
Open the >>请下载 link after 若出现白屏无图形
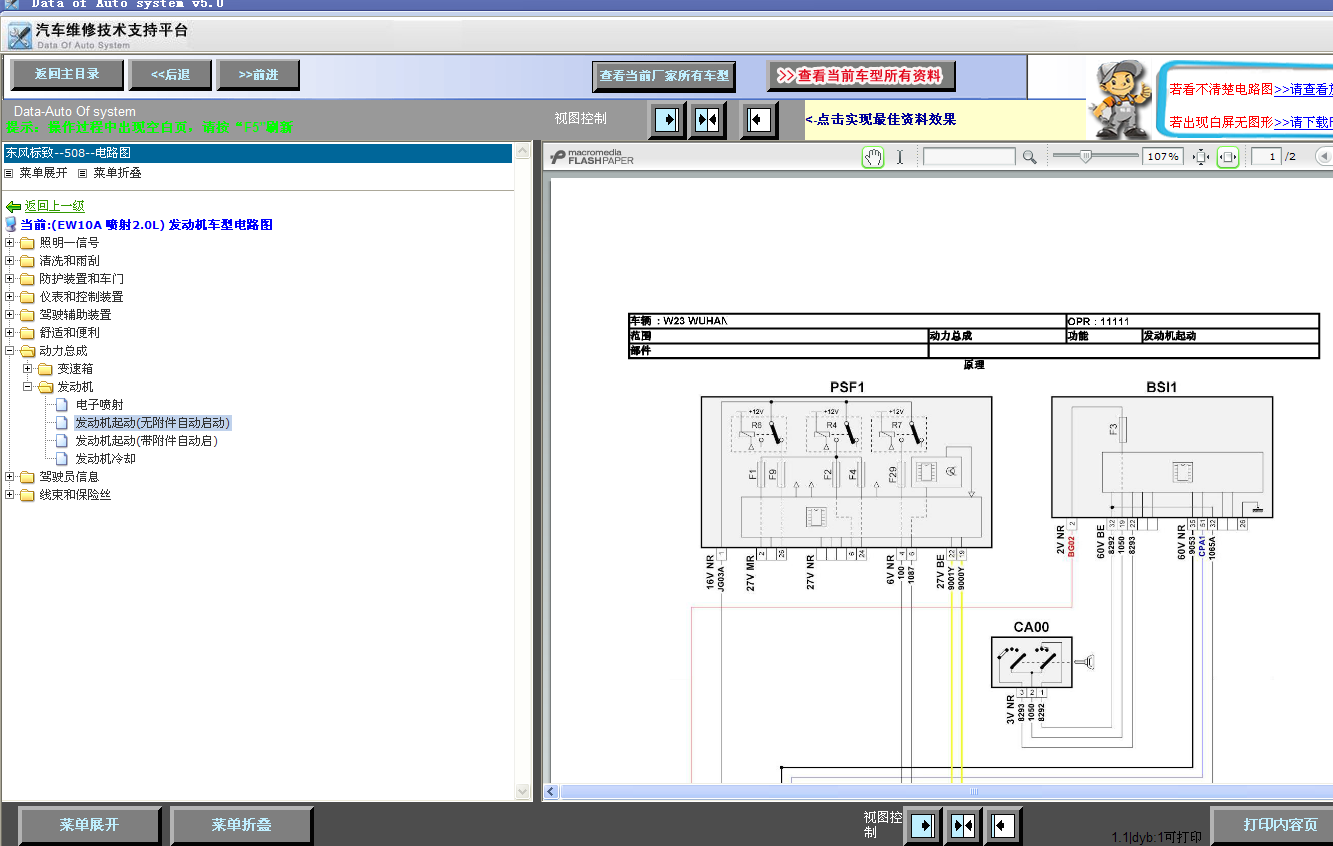(x=1303, y=122)
